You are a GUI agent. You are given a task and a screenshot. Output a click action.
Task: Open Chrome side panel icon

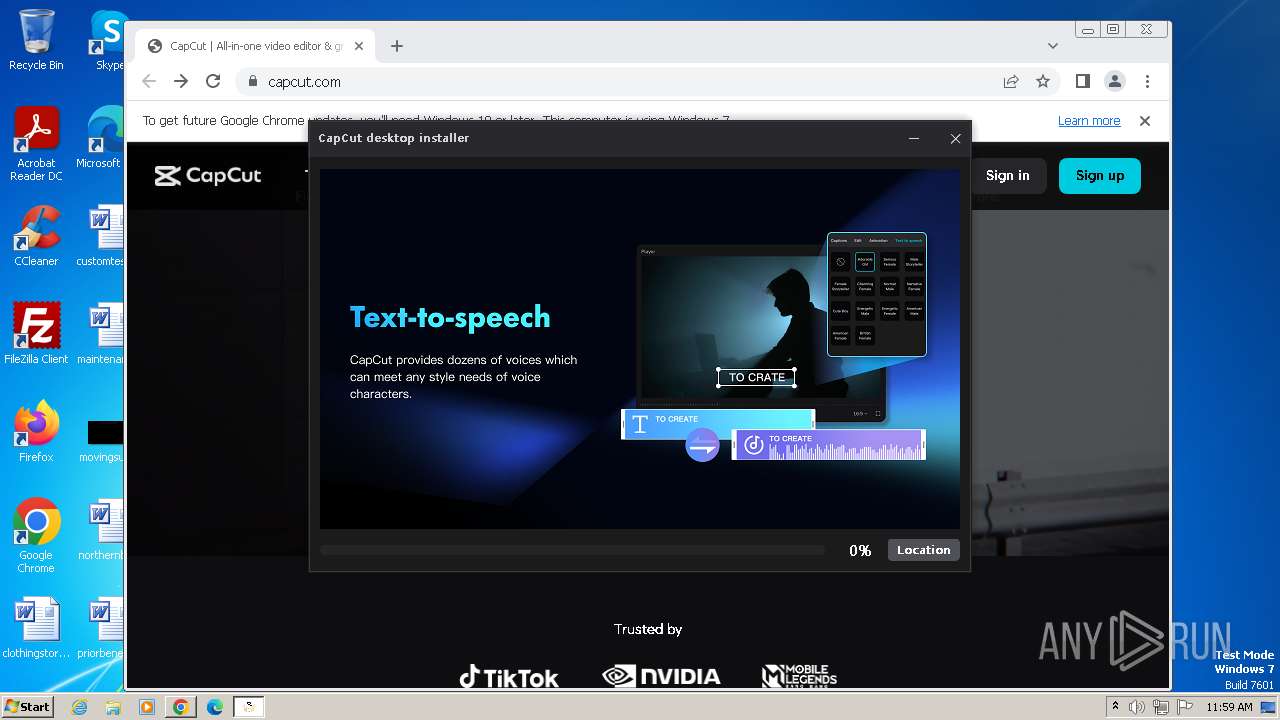[1082, 82]
